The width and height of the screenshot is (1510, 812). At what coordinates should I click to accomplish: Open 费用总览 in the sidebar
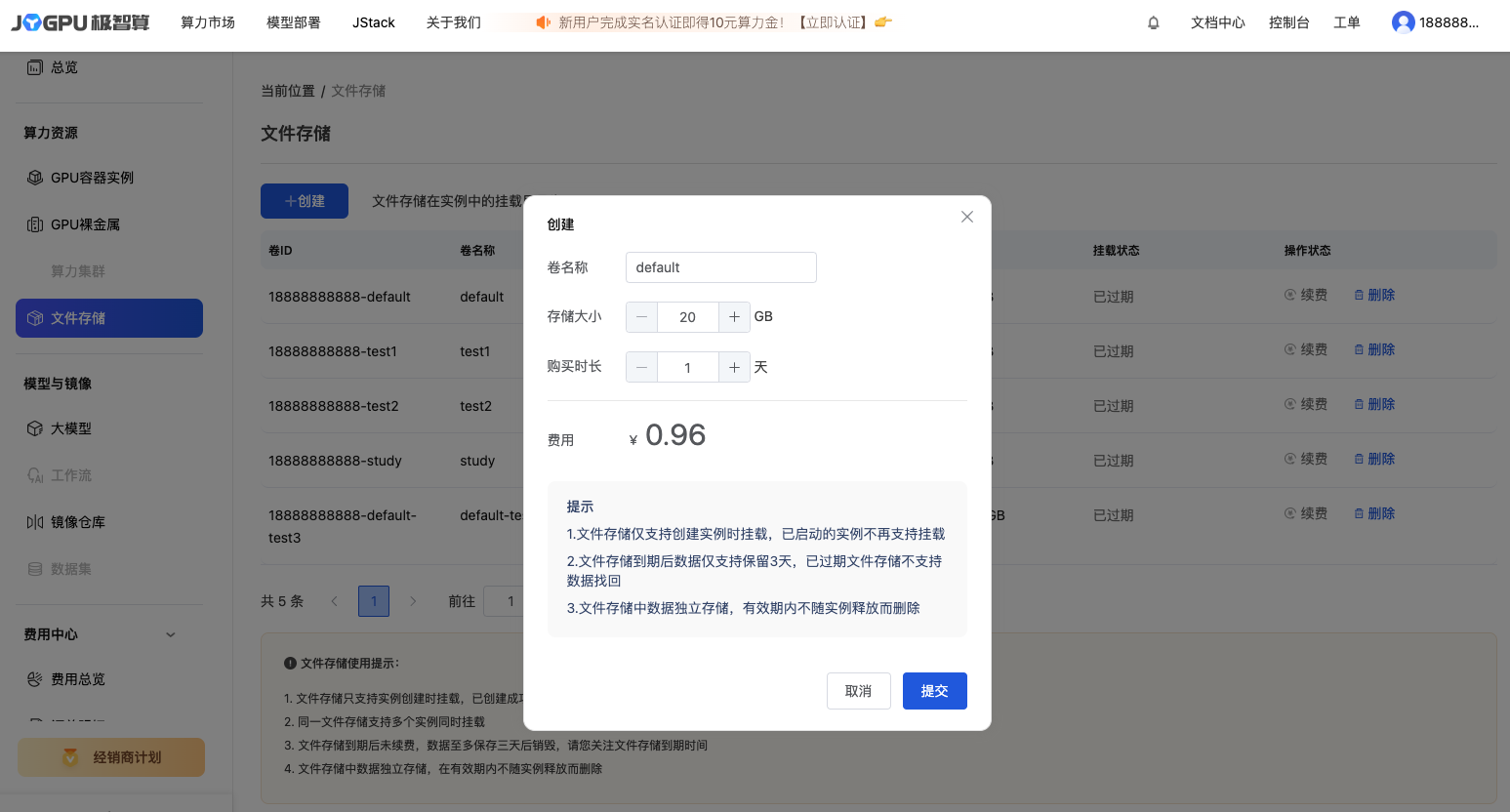(x=78, y=679)
